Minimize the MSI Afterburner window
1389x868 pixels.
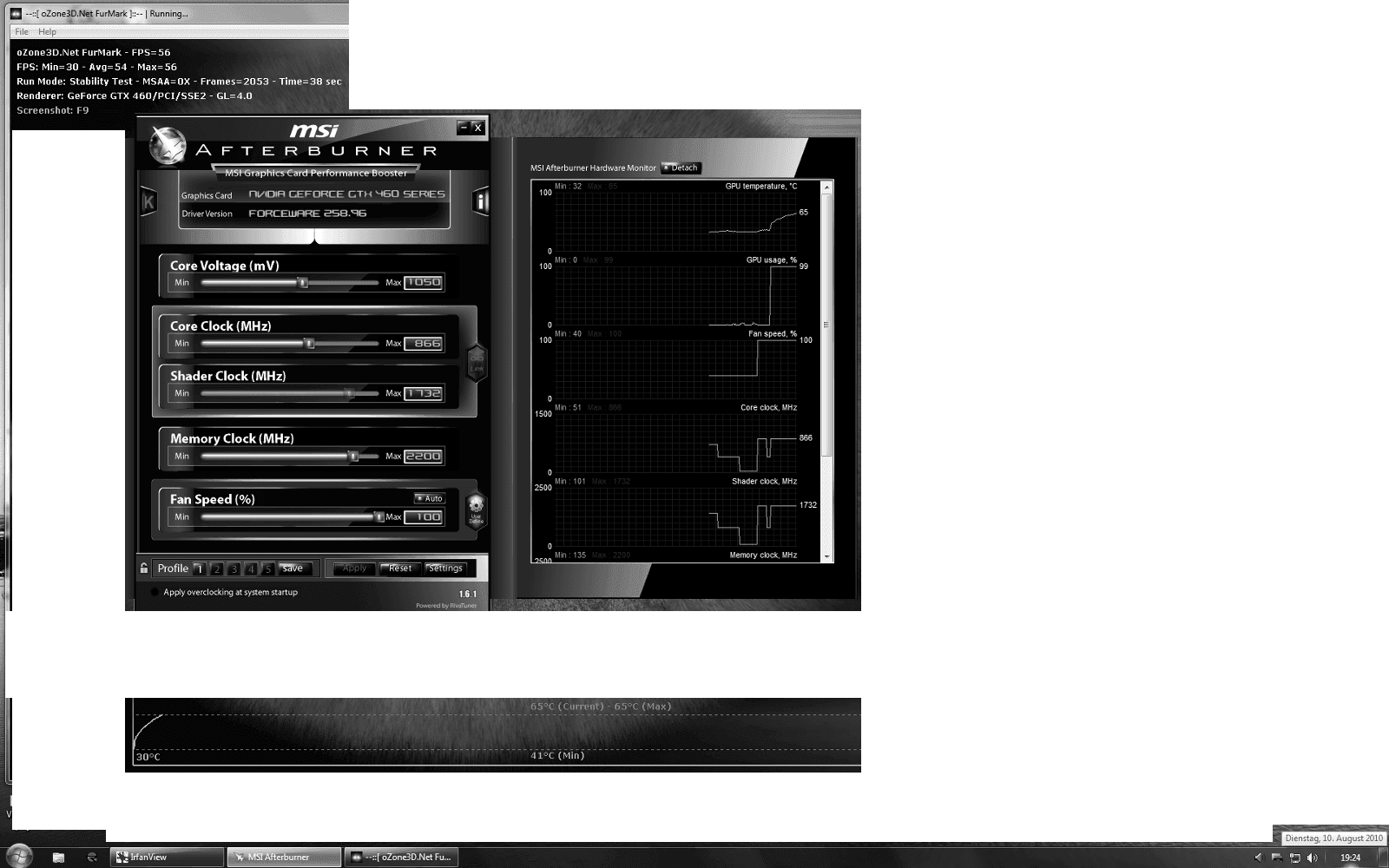click(464, 128)
